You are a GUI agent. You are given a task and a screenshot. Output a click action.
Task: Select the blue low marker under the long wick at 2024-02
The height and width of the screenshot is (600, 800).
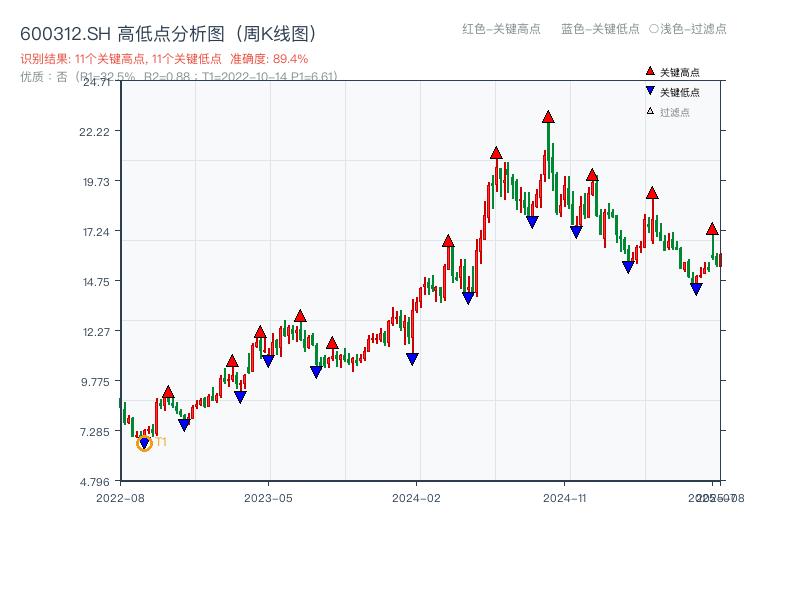coord(412,359)
